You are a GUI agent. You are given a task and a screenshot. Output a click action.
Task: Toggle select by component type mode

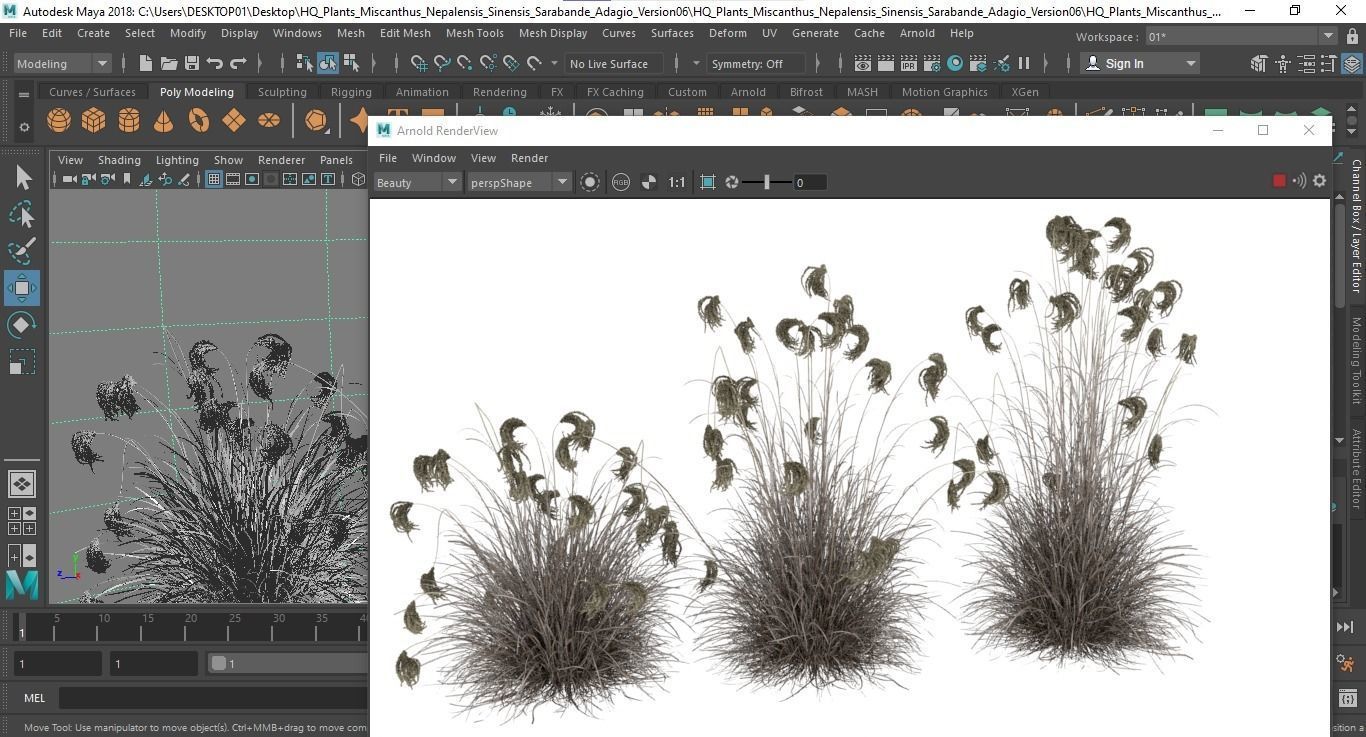(351, 63)
